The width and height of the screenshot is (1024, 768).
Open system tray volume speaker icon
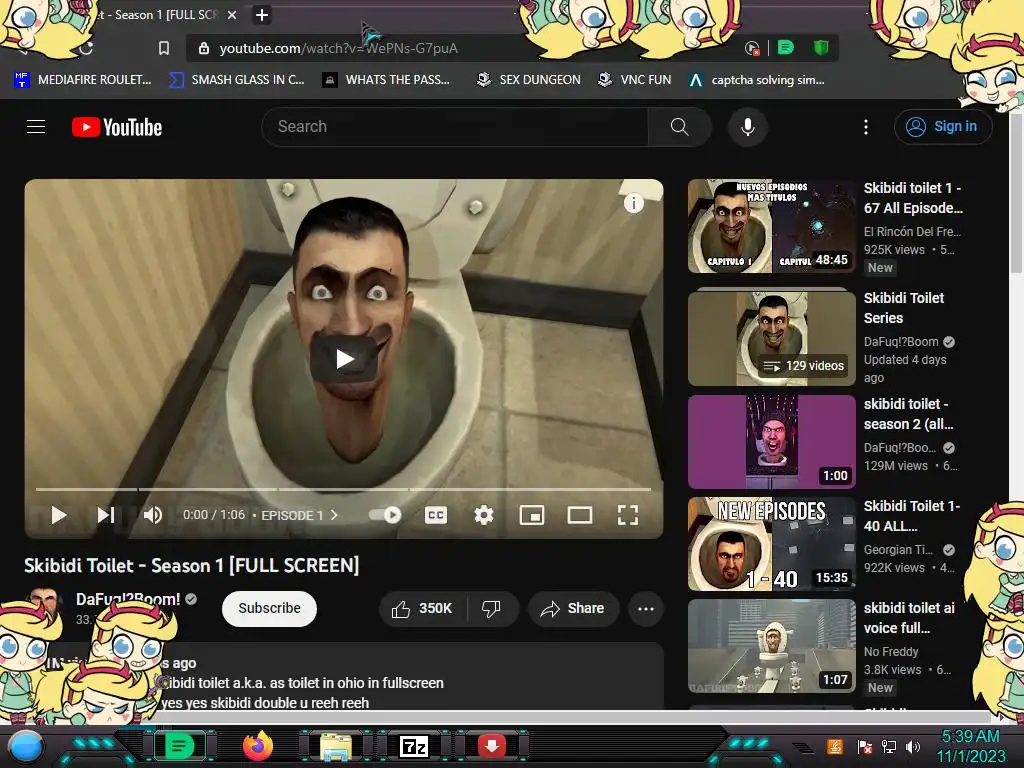click(x=913, y=746)
